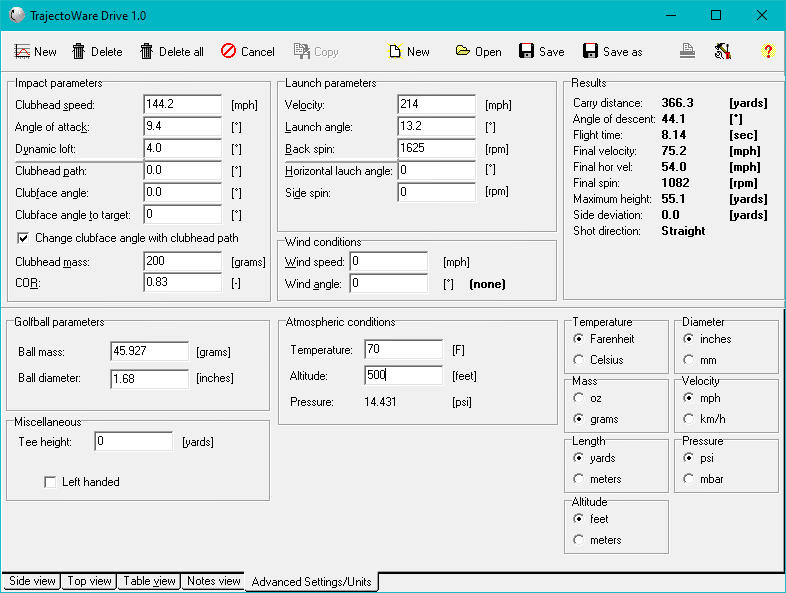Viewport: 786px width, 593px height.
Task: Click the Save floppy disk icon
Action: coord(527,52)
